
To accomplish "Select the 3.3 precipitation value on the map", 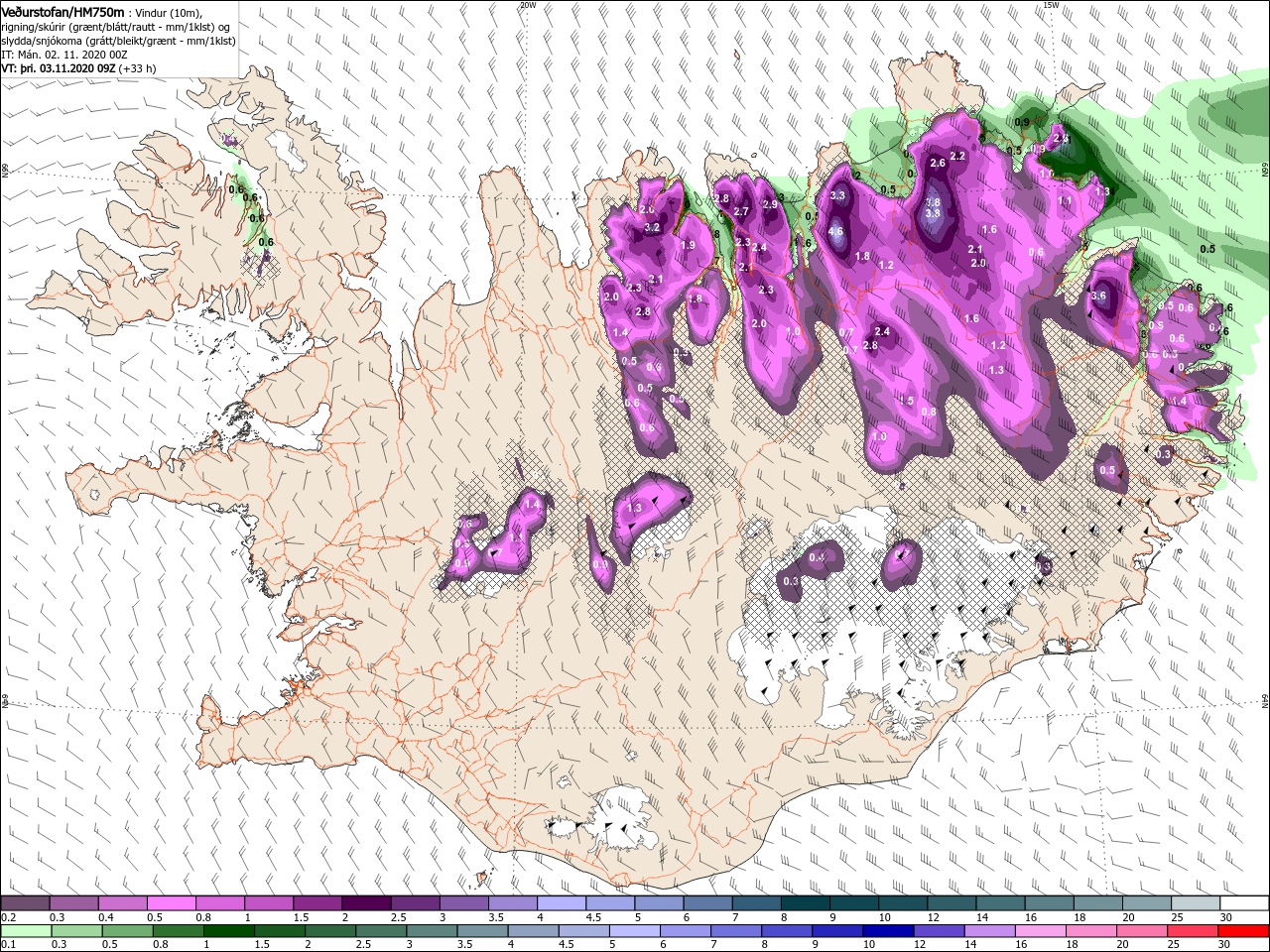I will pos(837,196).
